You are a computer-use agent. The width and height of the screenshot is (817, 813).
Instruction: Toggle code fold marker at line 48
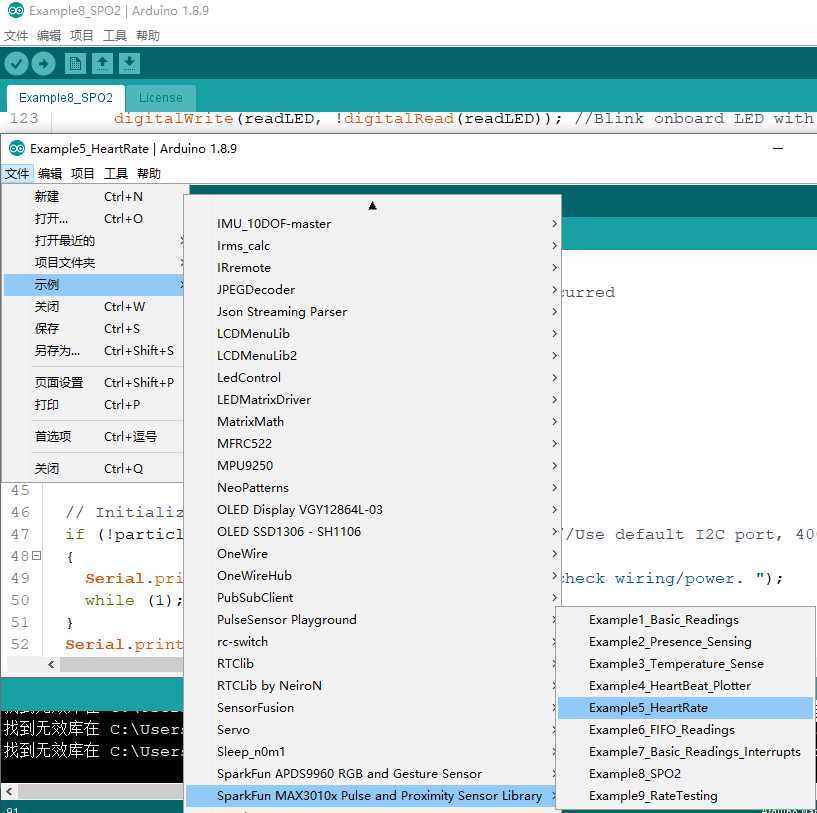(36, 556)
